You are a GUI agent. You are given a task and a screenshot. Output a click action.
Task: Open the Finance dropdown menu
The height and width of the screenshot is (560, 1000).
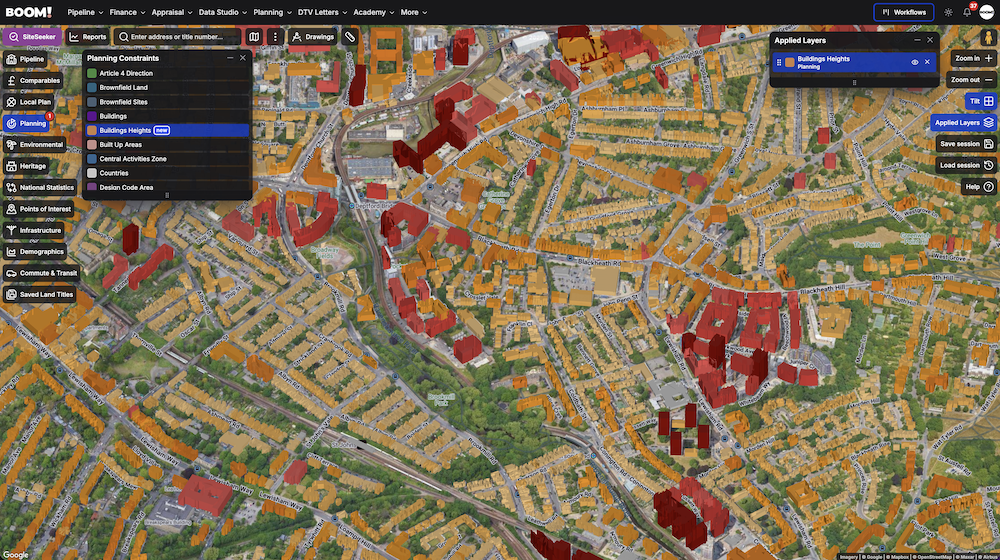(x=127, y=12)
